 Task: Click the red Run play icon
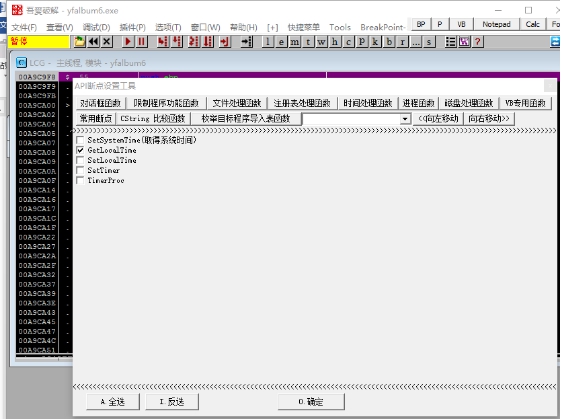pyautogui.click(x=127, y=42)
